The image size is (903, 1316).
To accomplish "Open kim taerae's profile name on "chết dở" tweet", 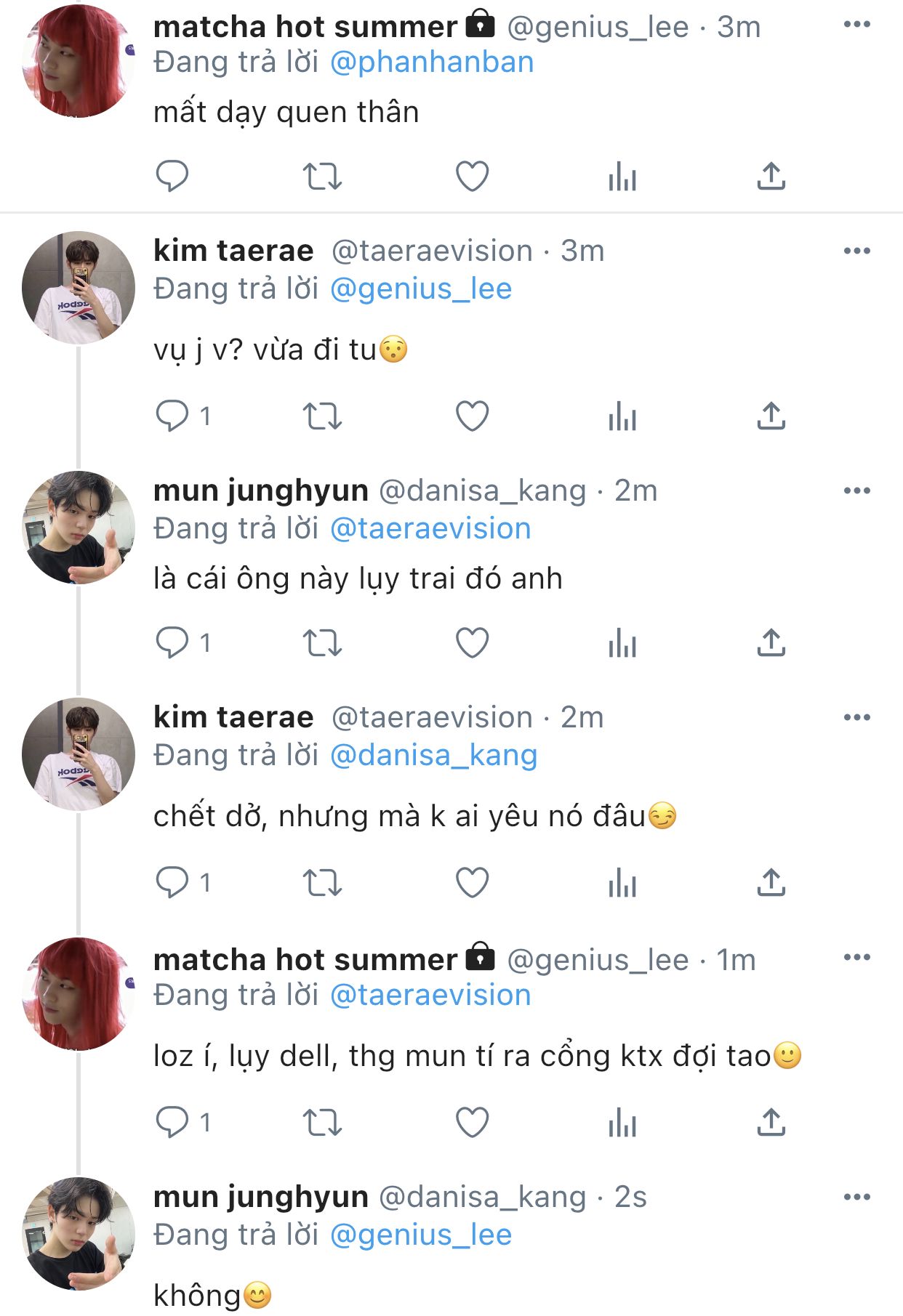I will pos(233,718).
